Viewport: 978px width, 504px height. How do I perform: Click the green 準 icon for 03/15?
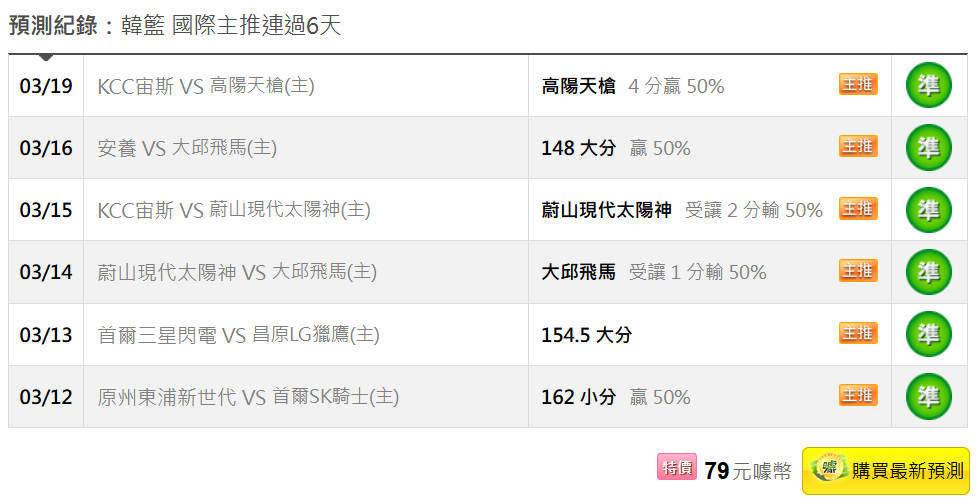click(x=928, y=210)
